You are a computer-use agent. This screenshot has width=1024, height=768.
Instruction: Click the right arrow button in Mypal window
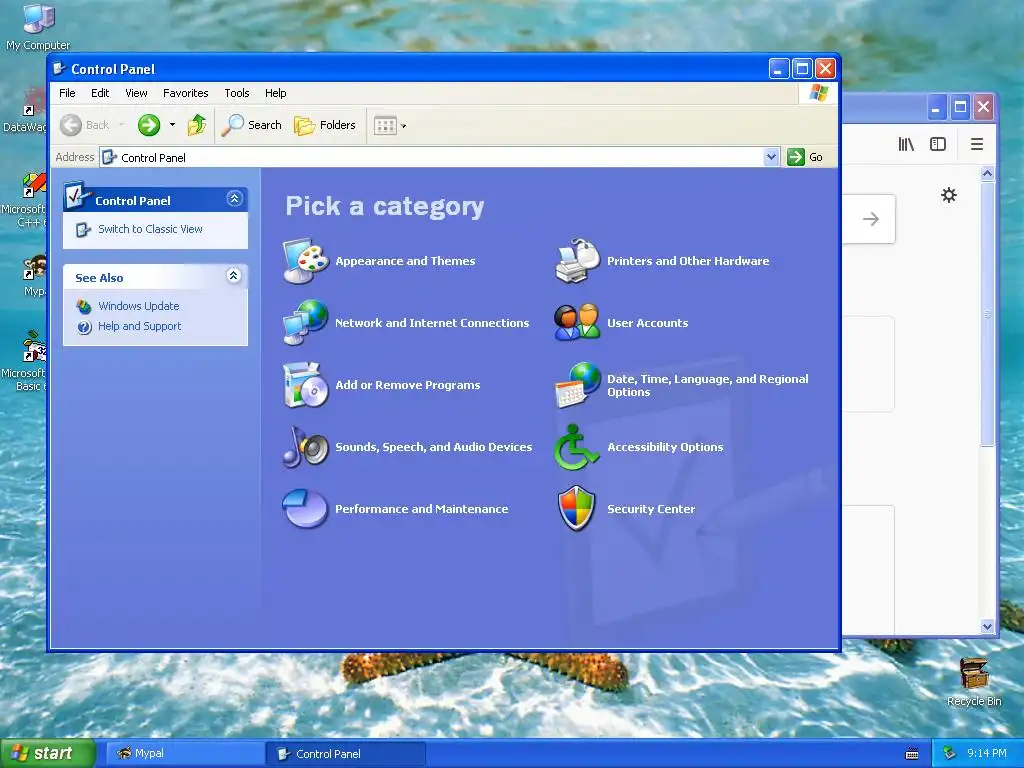coord(871,219)
